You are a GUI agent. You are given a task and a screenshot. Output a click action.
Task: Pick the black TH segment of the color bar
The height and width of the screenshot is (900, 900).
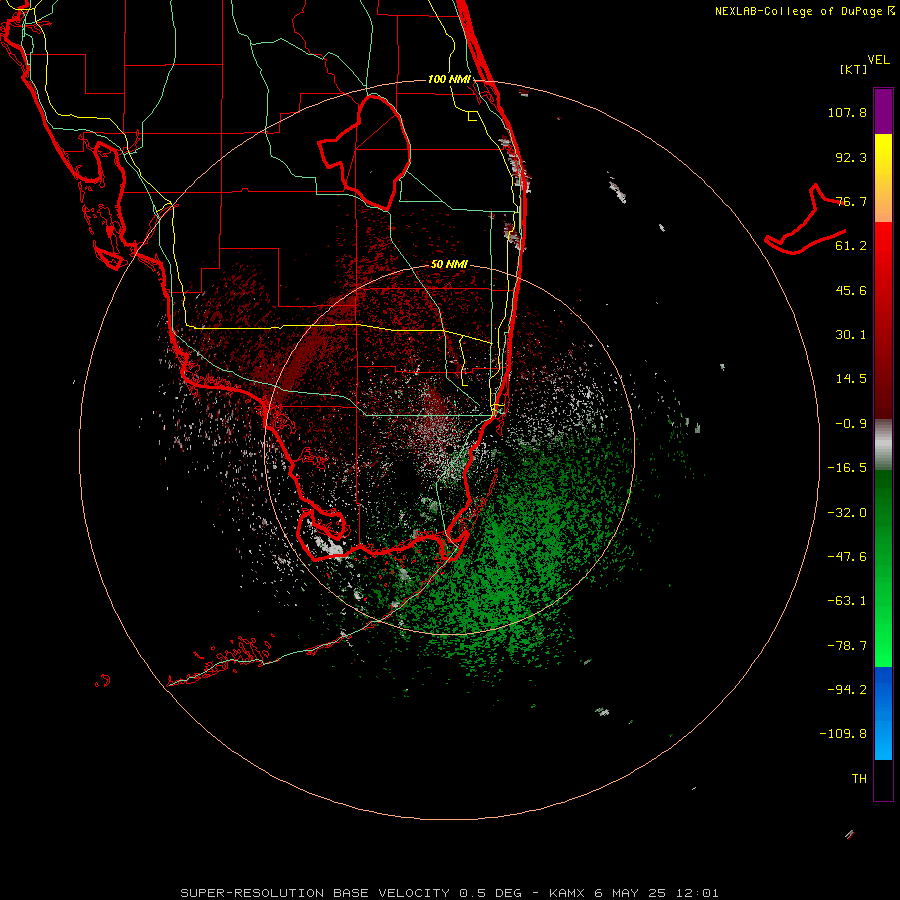click(x=883, y=779)
